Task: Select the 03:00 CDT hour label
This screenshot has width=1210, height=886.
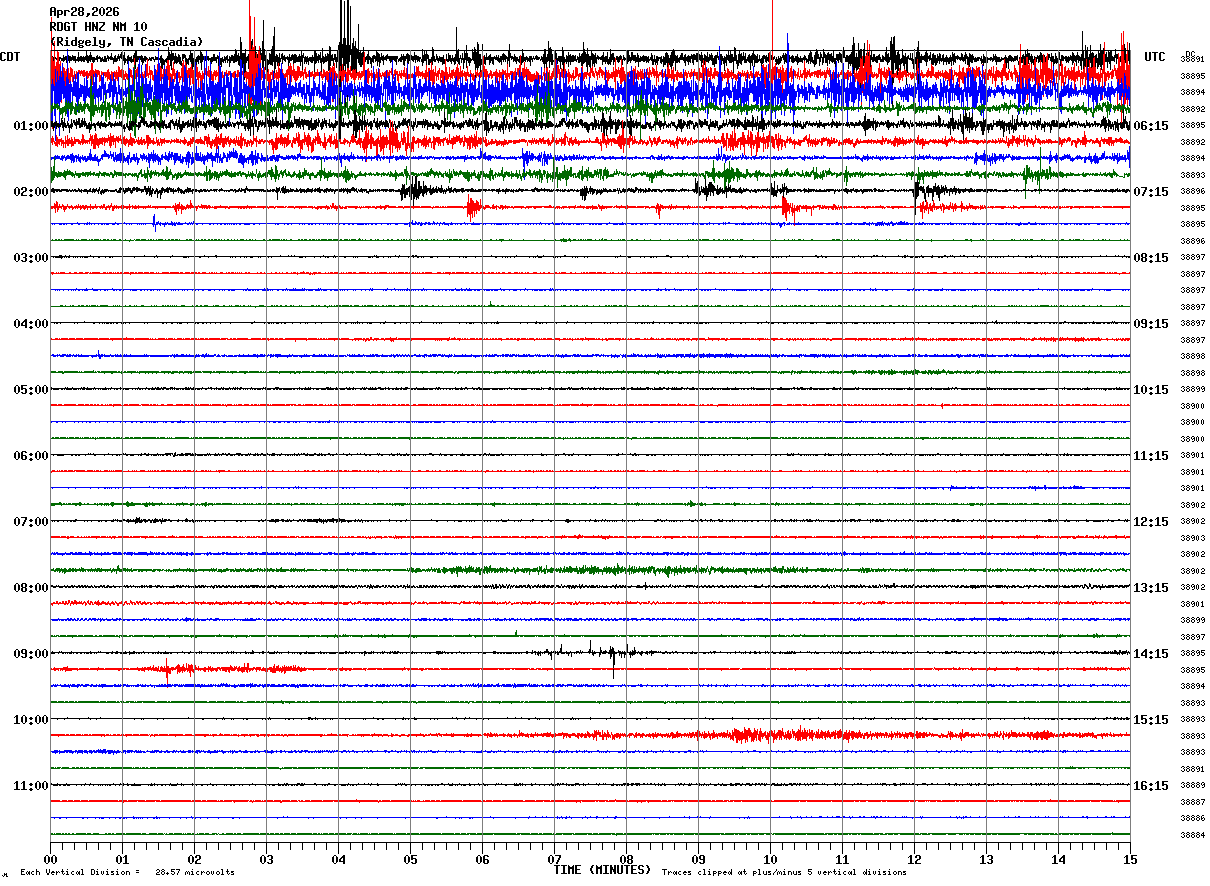Action: click(31, 258)
